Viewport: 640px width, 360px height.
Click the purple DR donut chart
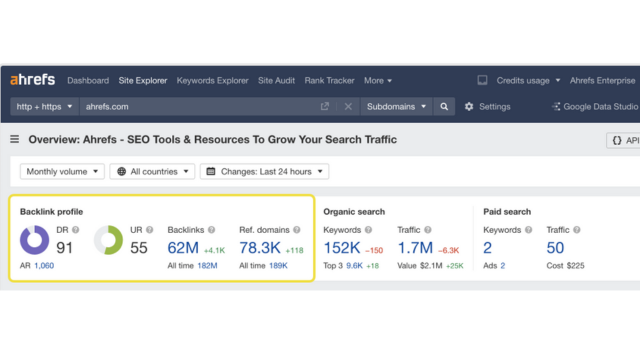coord(35,240)
